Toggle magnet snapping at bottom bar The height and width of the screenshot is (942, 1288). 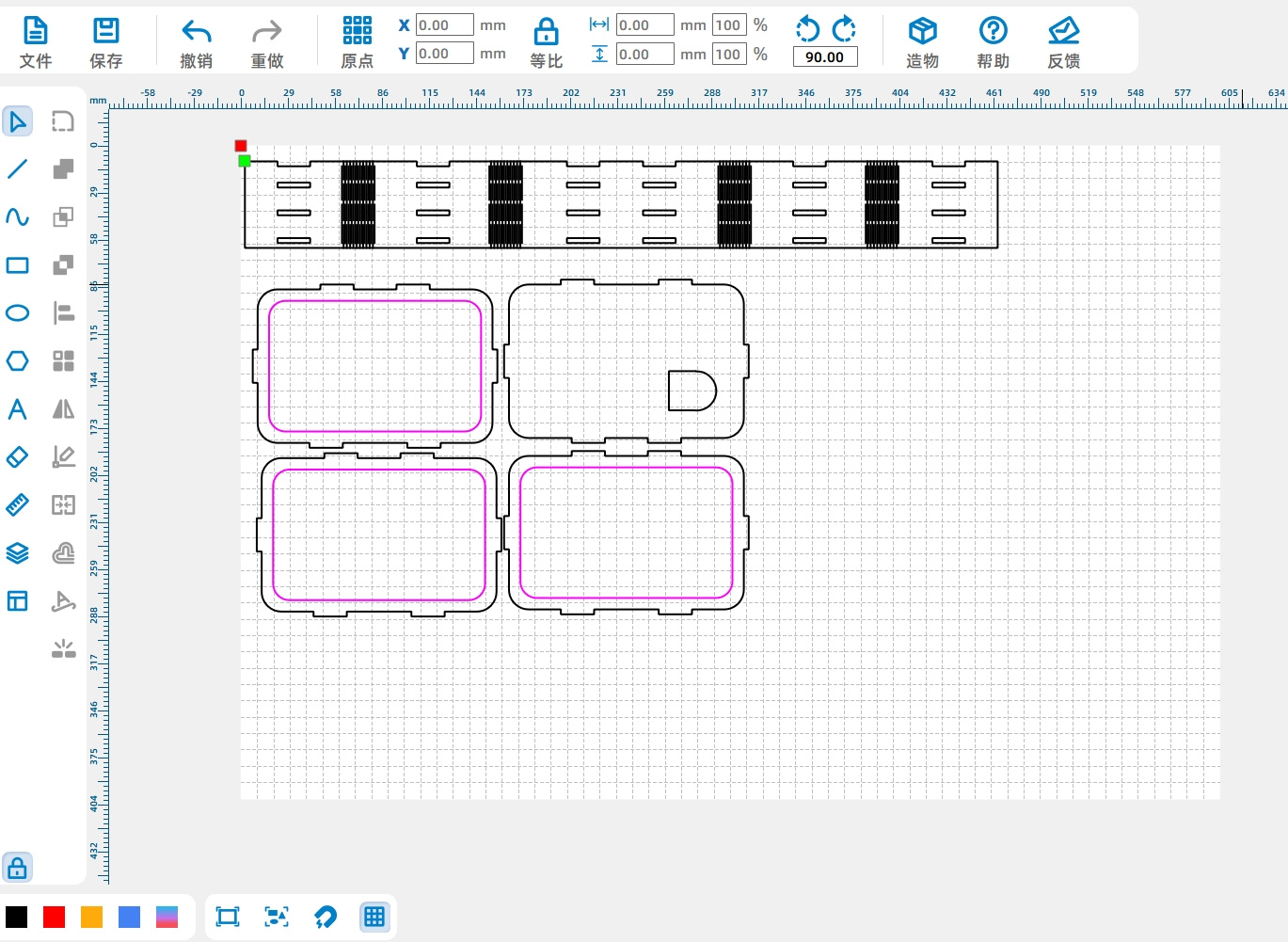tap(326, 917)
